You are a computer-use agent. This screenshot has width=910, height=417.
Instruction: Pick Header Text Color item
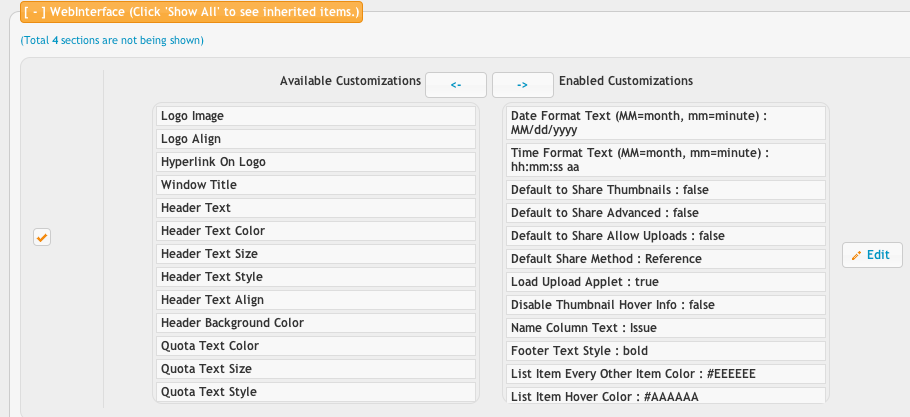tap(316, 231)
